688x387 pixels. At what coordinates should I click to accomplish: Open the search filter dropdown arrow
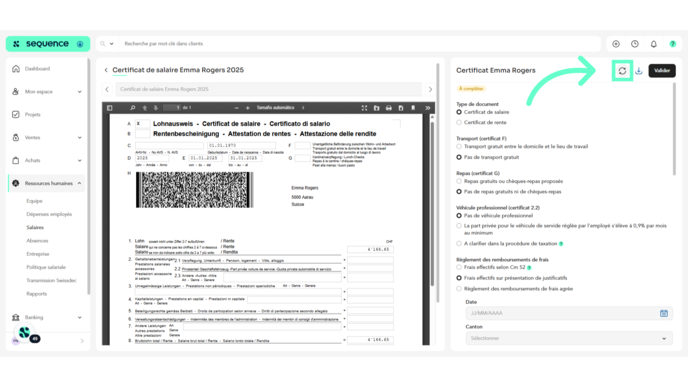[x=111, y=44]
